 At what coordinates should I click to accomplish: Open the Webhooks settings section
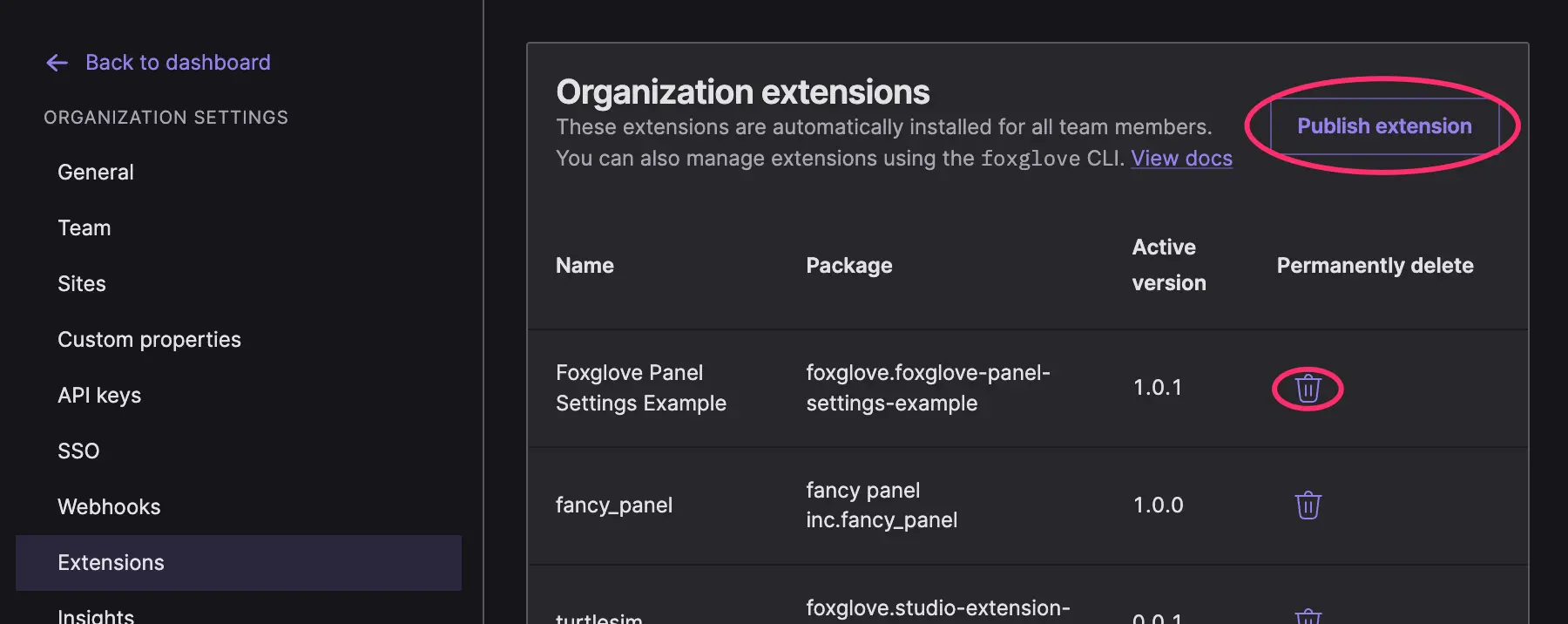[108, 506]
